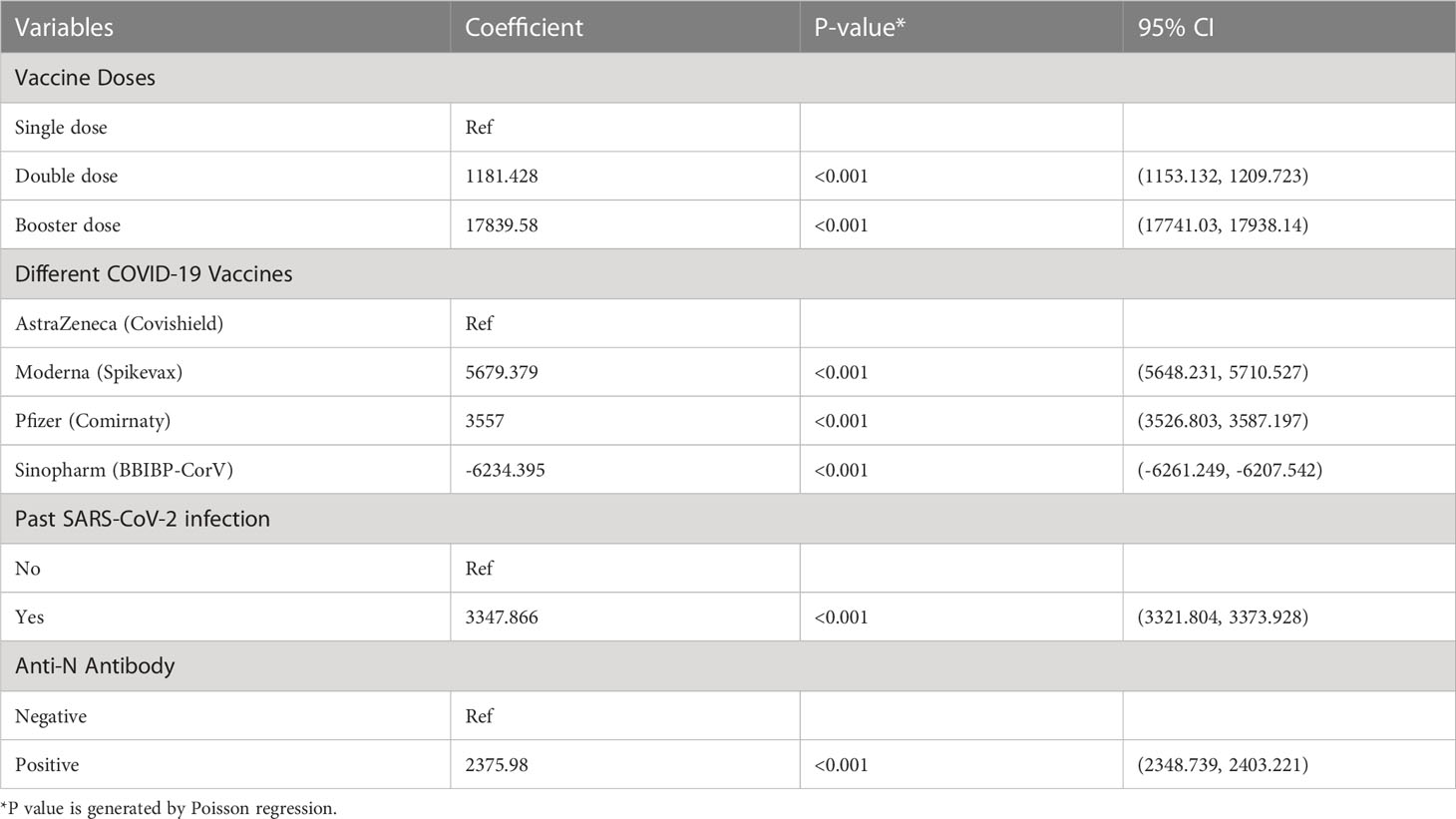Click the Variables column header
Viewport: 1456px width, 819px height.
tap(64, 27)
